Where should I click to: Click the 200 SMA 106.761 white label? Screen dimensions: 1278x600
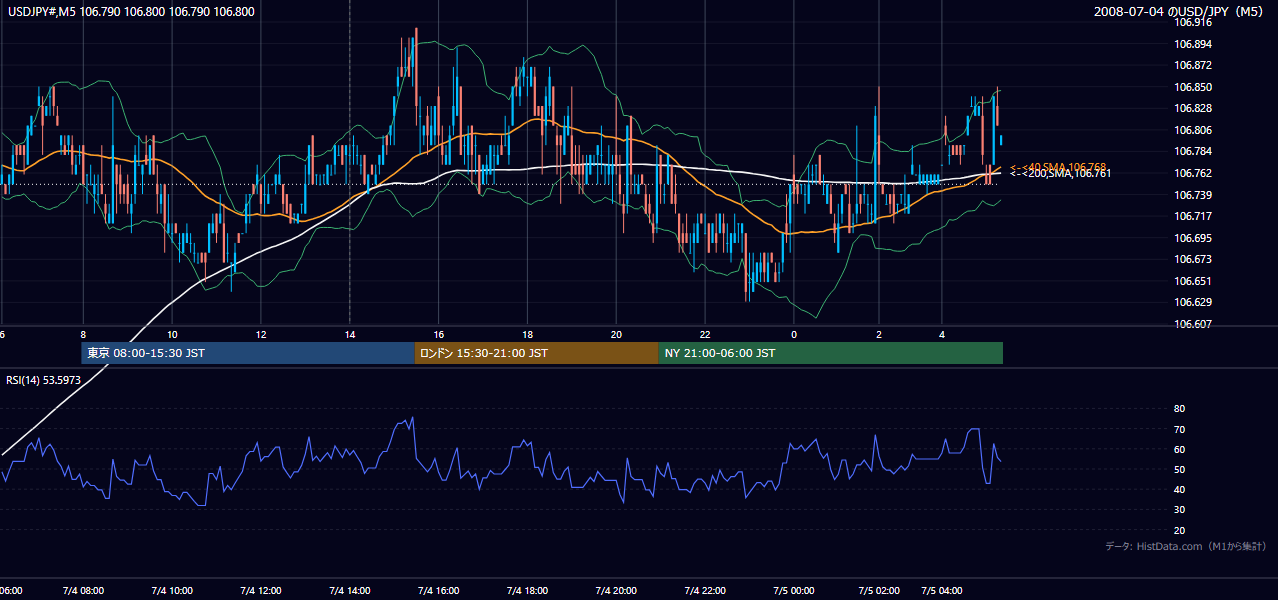(1060, 174)
